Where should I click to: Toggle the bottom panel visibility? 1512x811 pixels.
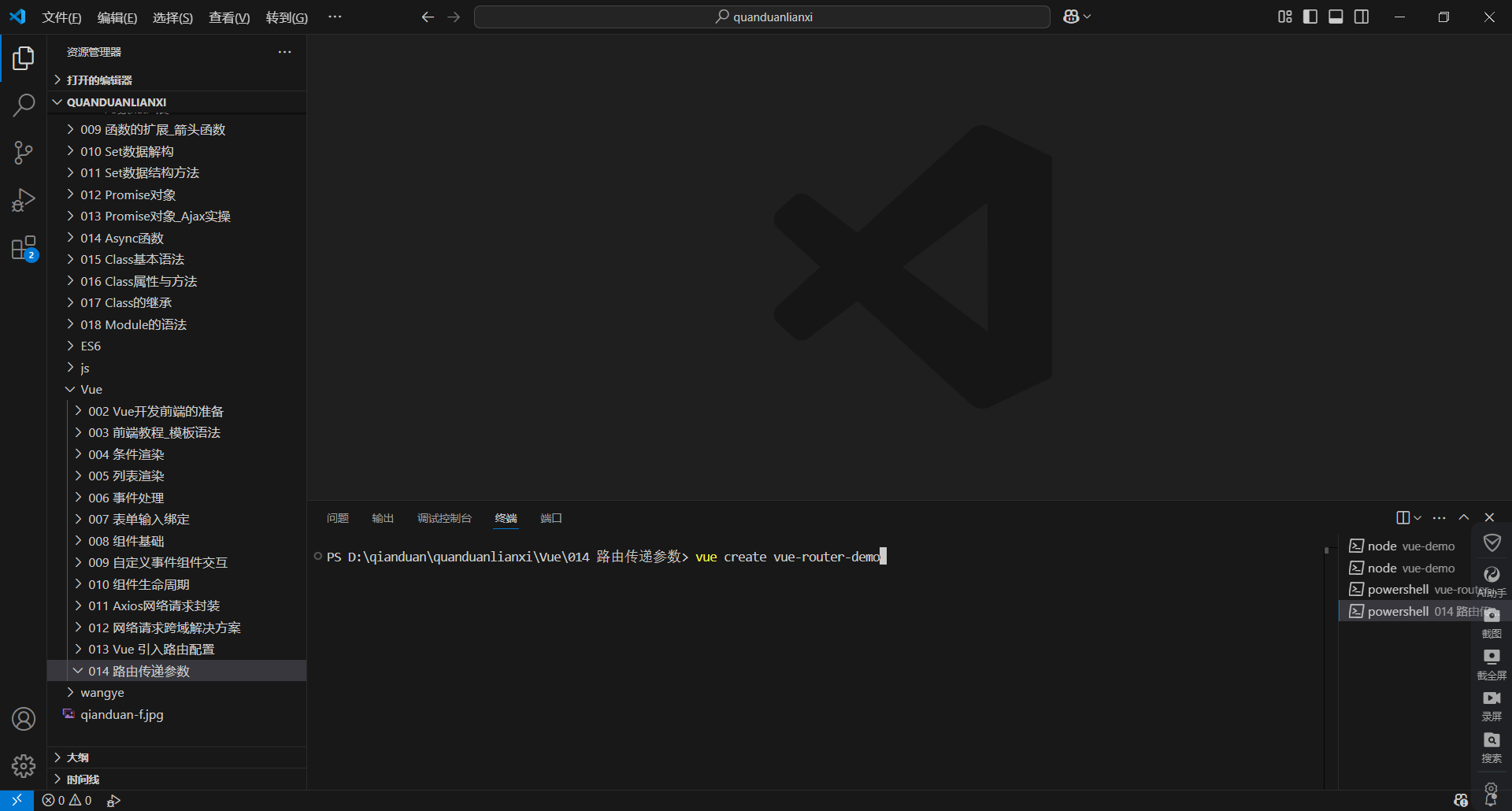point(1336,17)
